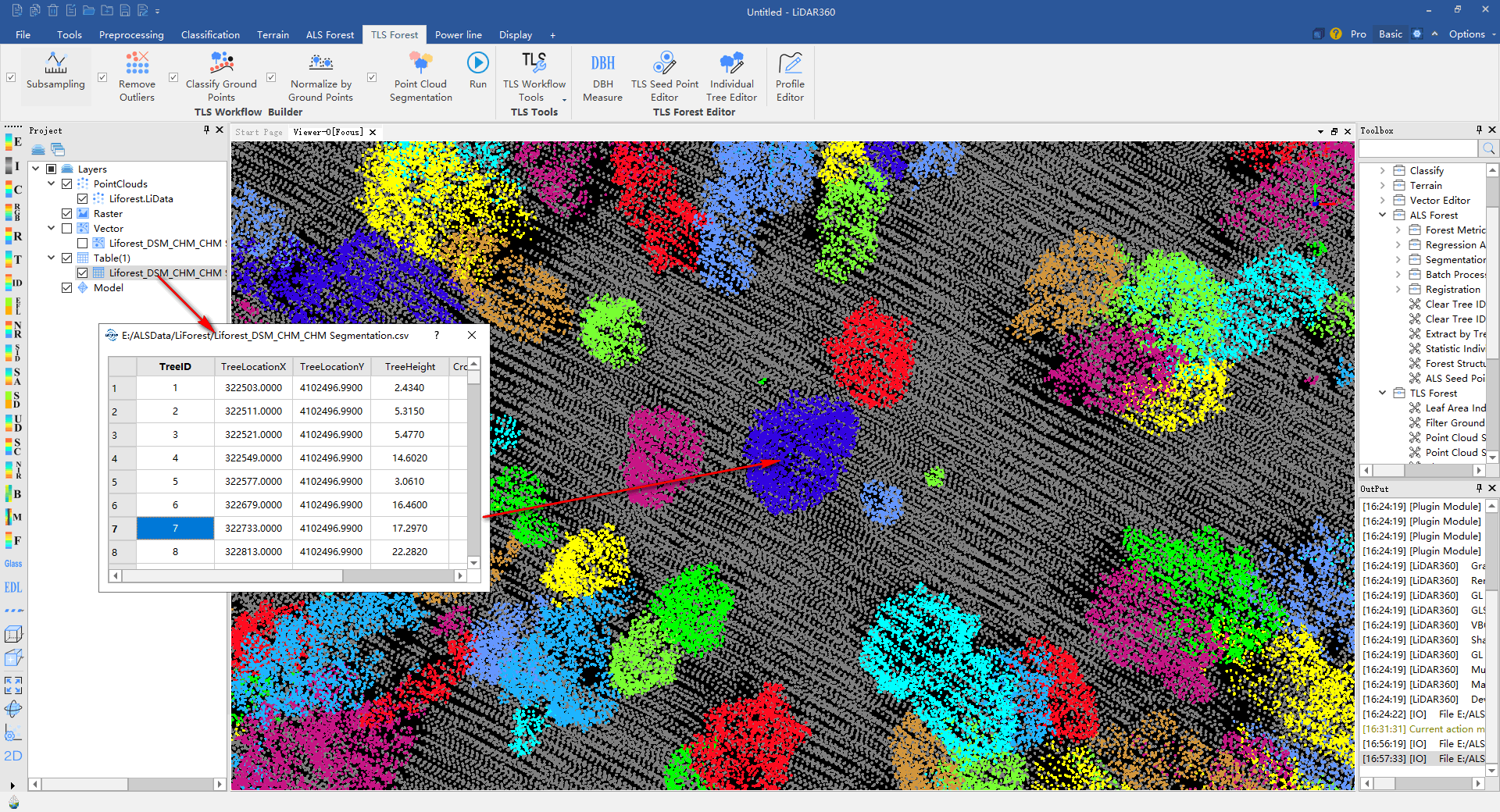This screenshot has width=1500, height=812.
Task: Click the Toolbox search input field
Action: click(1420, 148)
